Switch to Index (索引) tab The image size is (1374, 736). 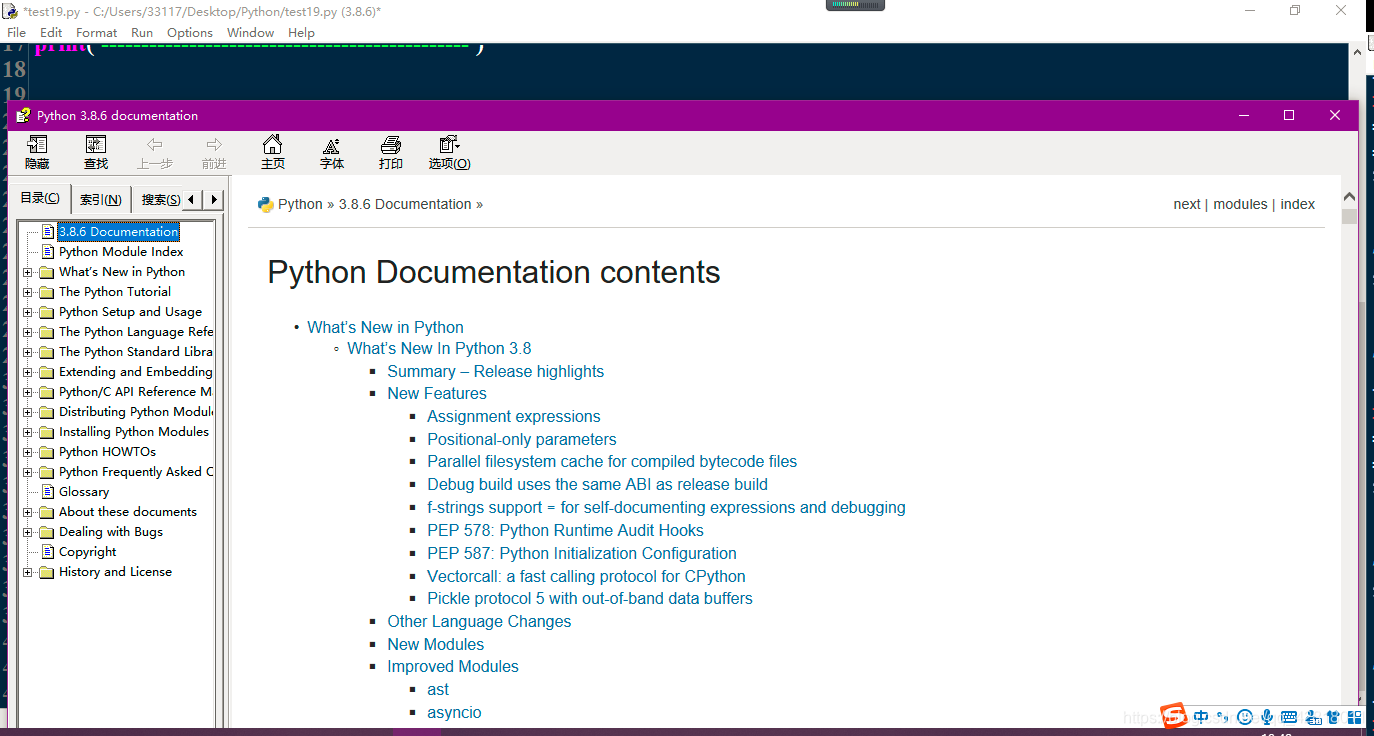(101, 199)
